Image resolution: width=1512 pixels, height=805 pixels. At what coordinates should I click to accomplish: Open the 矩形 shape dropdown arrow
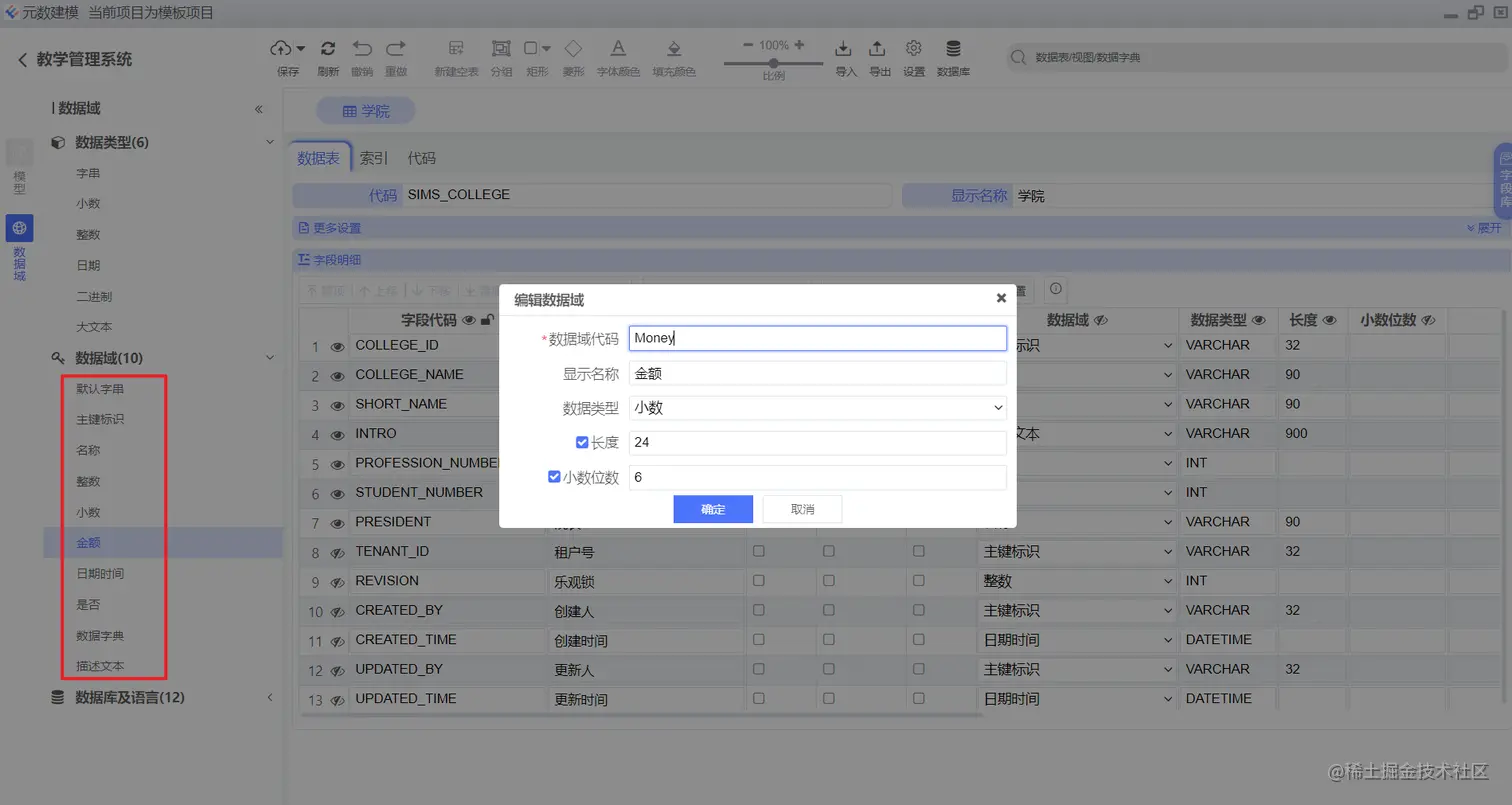click(x=546, y=48)
